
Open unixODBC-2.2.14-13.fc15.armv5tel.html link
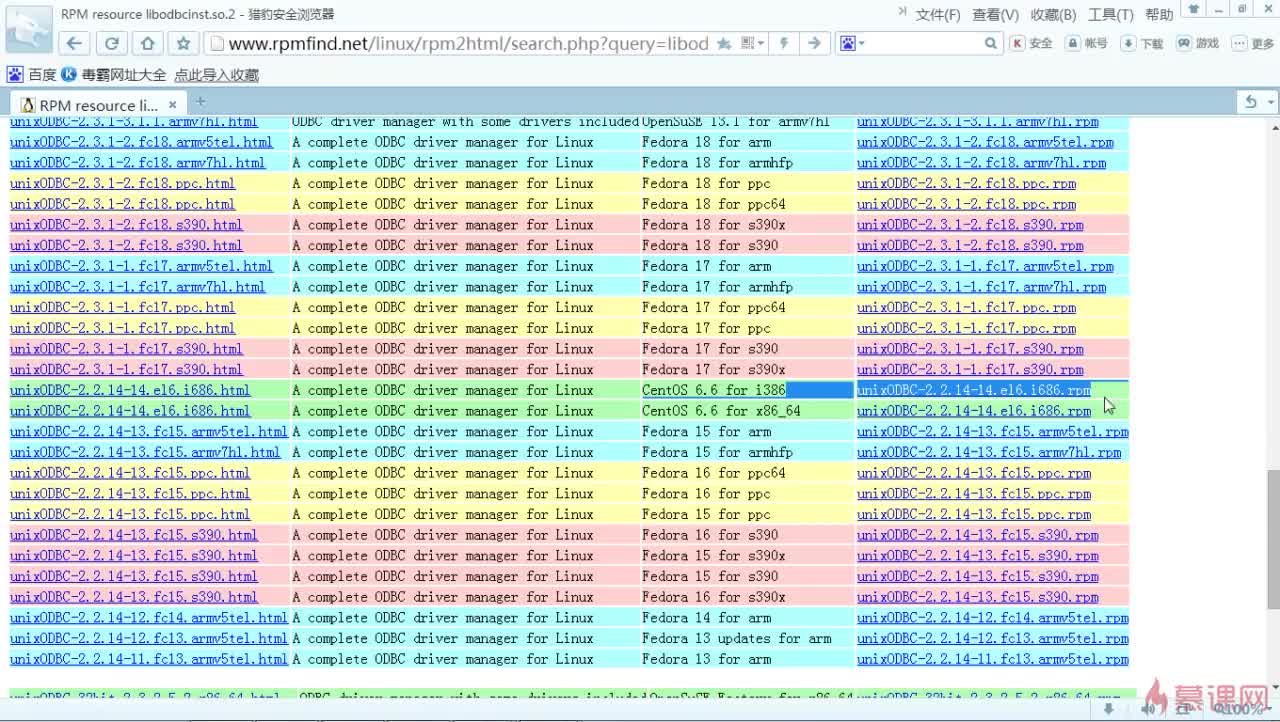click(x=149, y=432)
